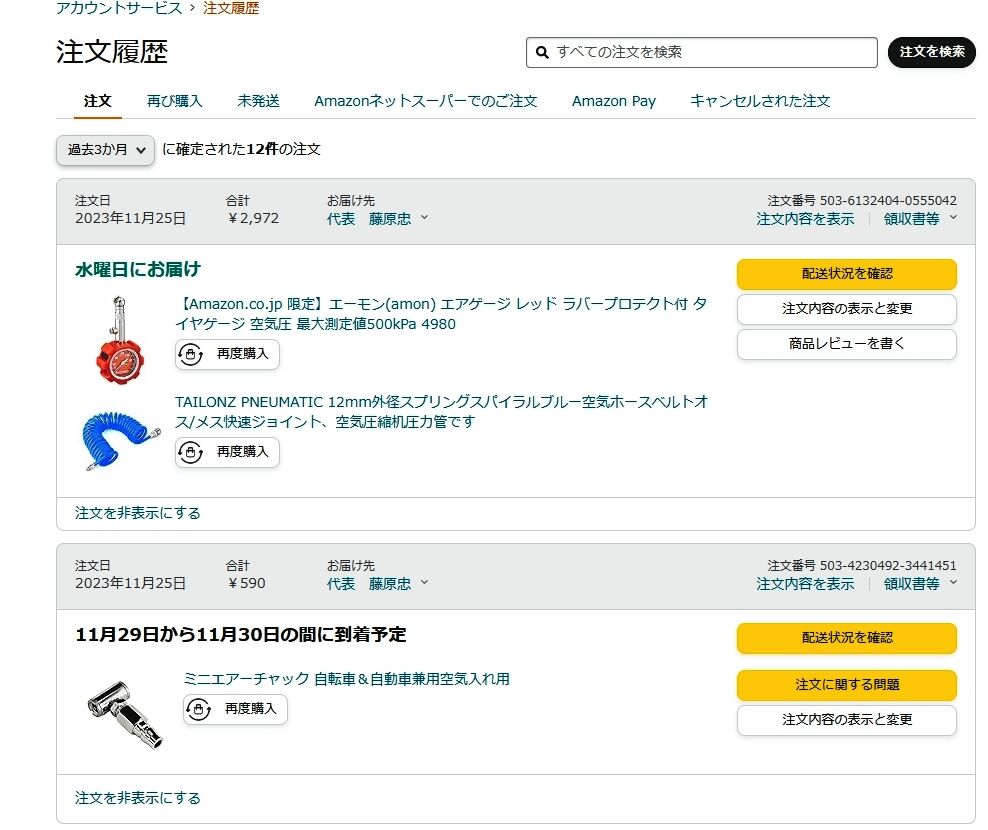Open the mini air chuck product image
The width and height of the screenshot is (988, 830).
tap(125, 713)
